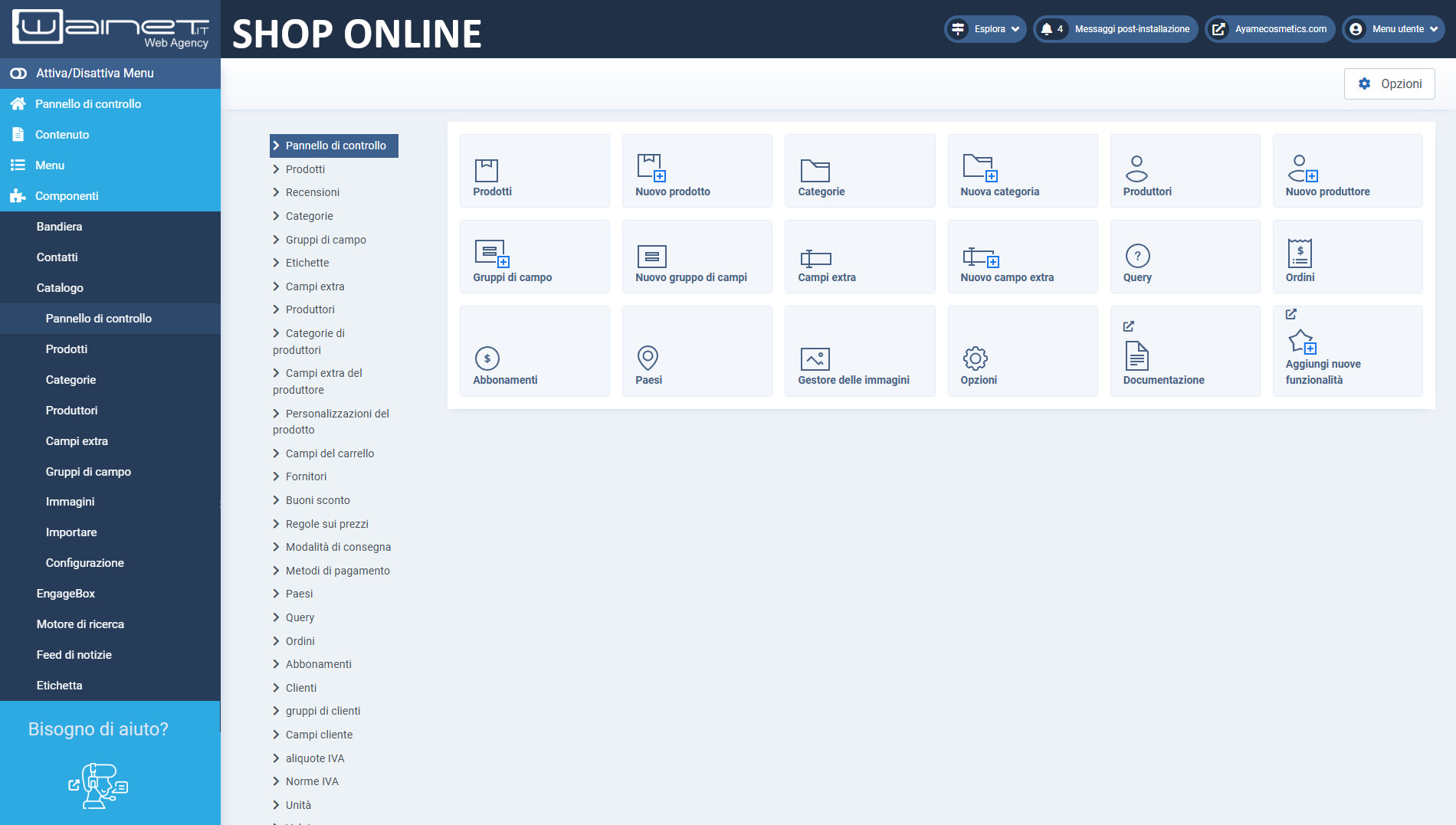This screenshot has width=1456, height=825.
Task: Open the Gruppi di campo tile icon
Action: pos(492,254)
